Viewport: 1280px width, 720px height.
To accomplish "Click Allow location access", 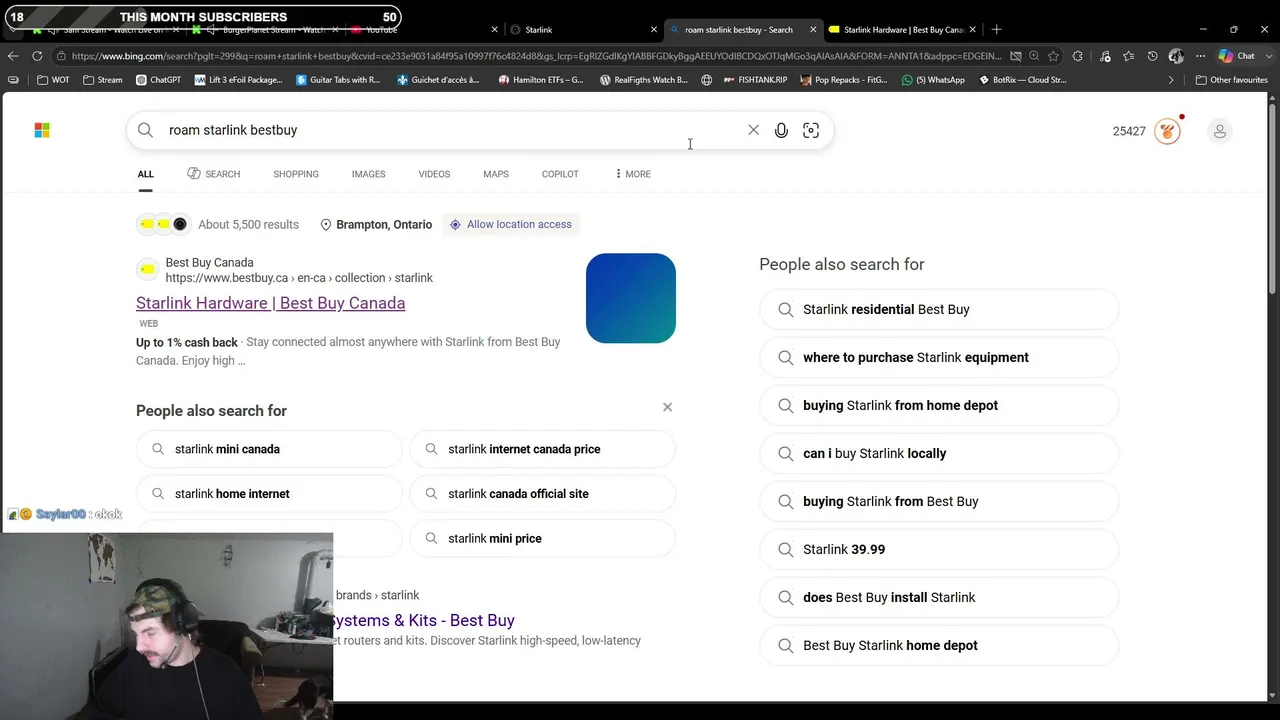I will (x=511, y=224).
